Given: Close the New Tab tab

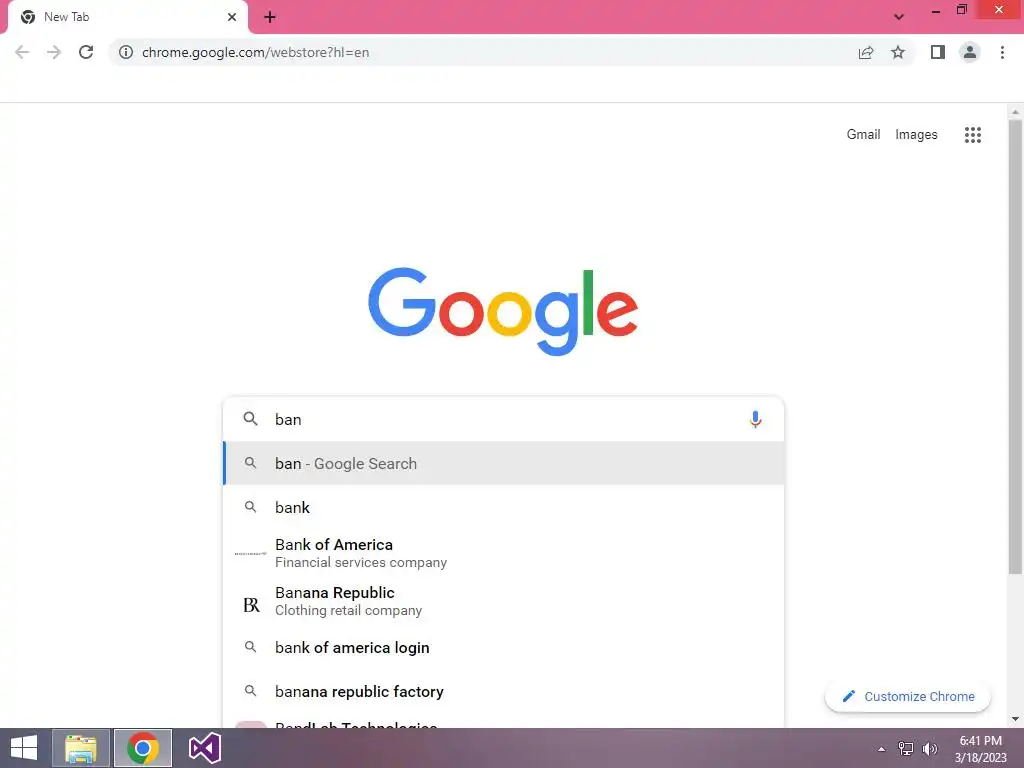Looking at the screenshot, I should click(232, 17).
